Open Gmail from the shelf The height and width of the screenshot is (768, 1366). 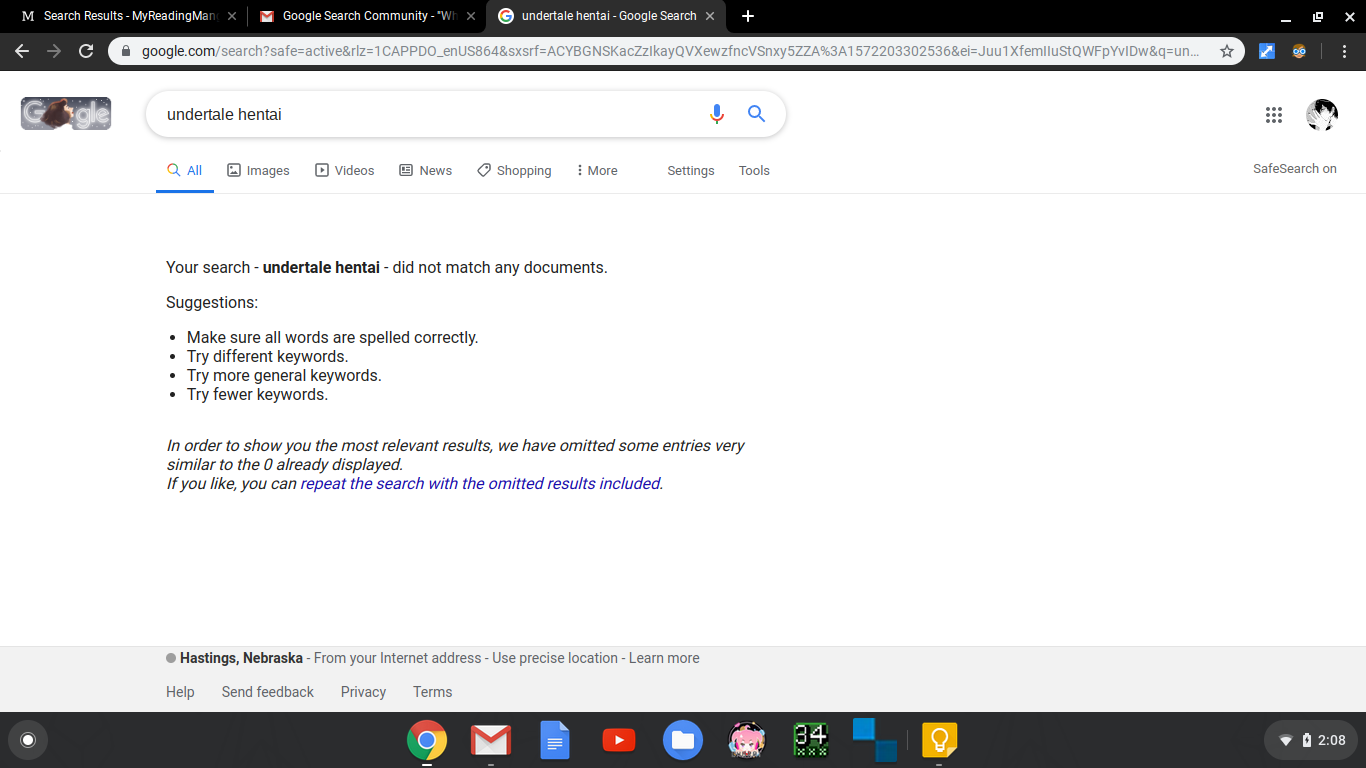point(491,740)
